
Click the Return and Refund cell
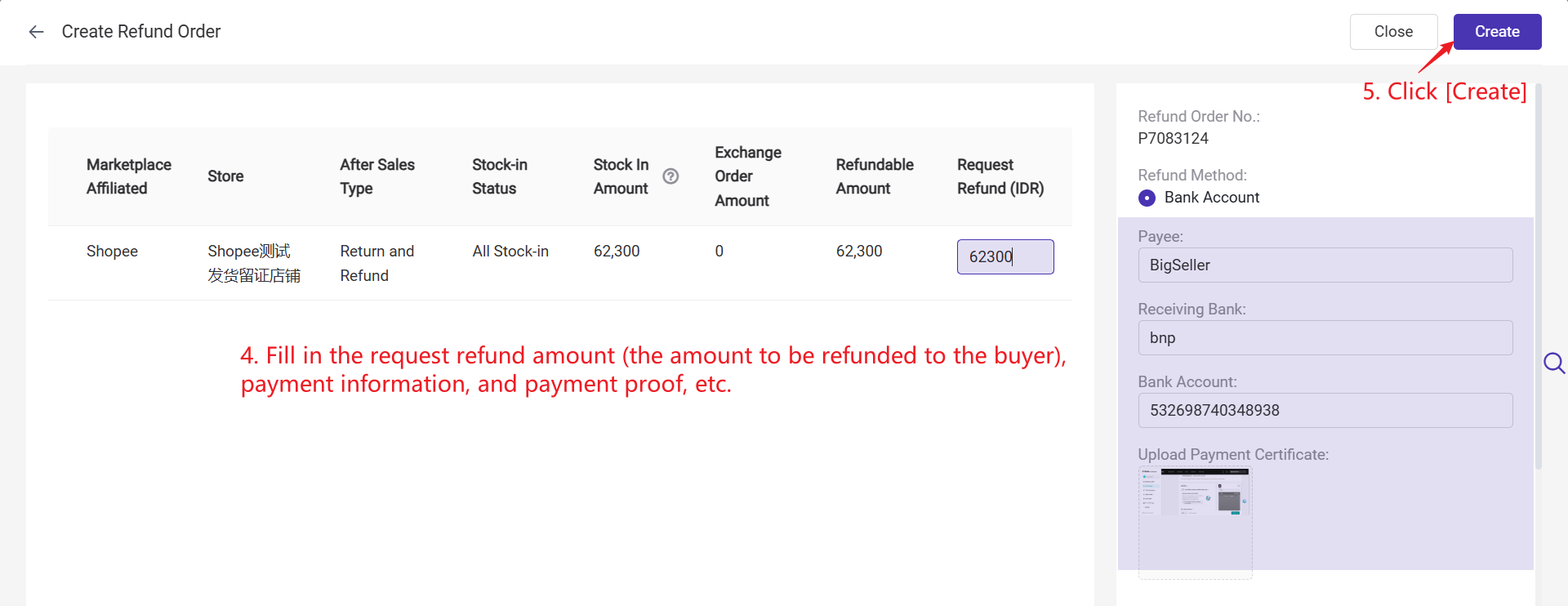376,263
